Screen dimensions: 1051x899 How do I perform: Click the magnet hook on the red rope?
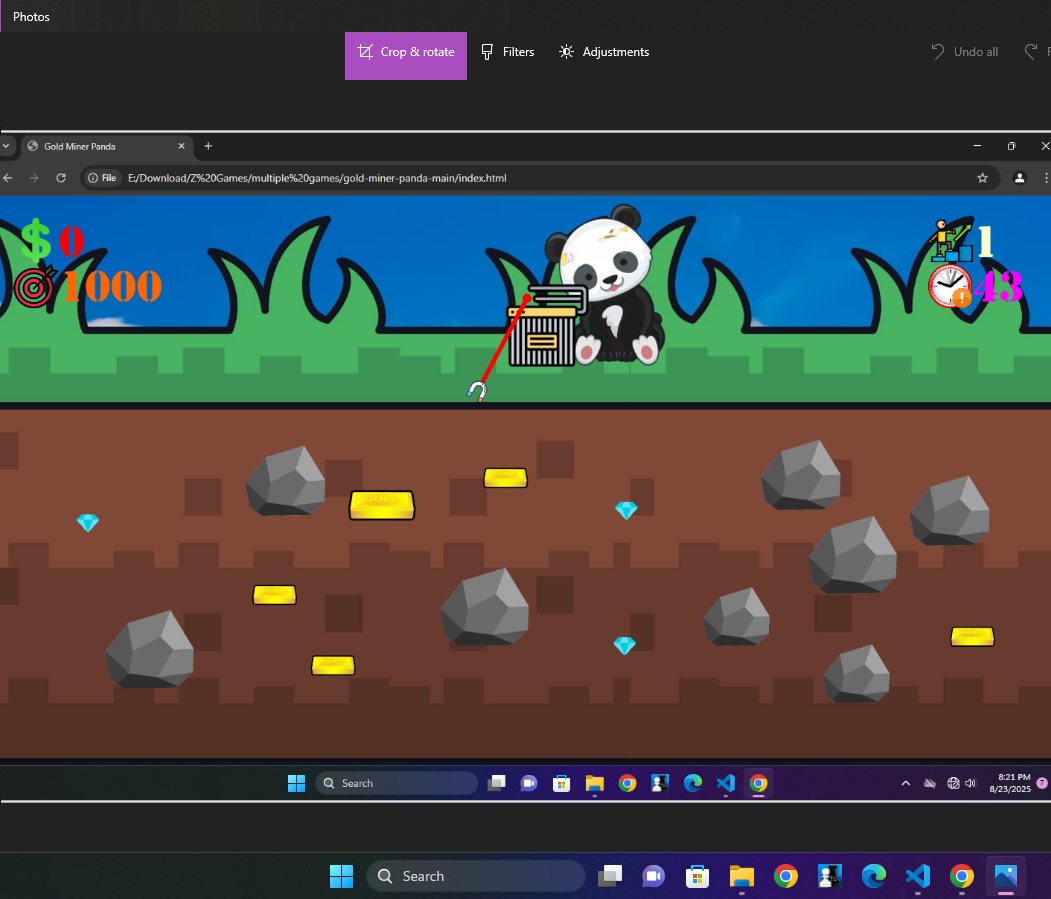click(x=477, y=391)
